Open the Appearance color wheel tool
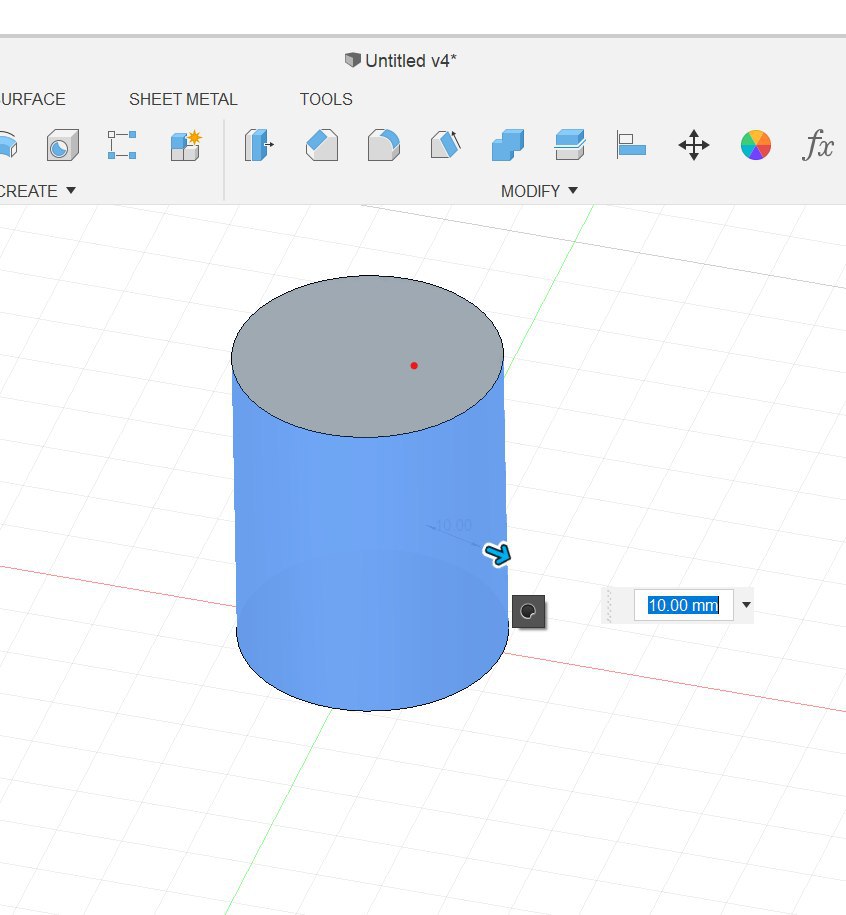846x915 pixels. (756, 145)
